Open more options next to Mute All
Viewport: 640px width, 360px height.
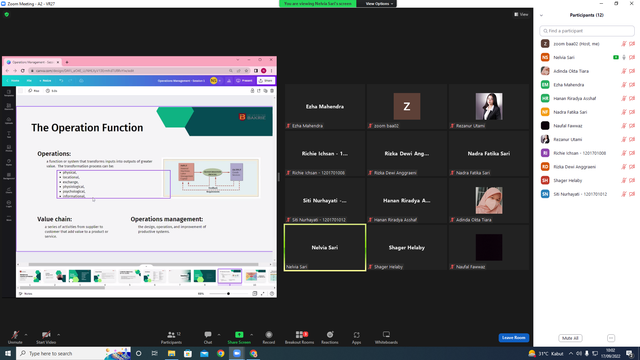(x=611, y=338)
